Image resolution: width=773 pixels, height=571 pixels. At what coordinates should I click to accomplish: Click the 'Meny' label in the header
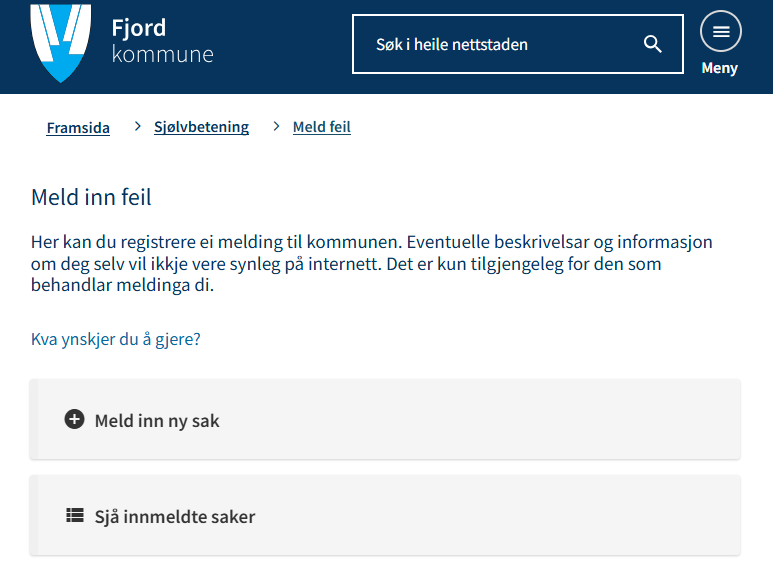point(720,68)
